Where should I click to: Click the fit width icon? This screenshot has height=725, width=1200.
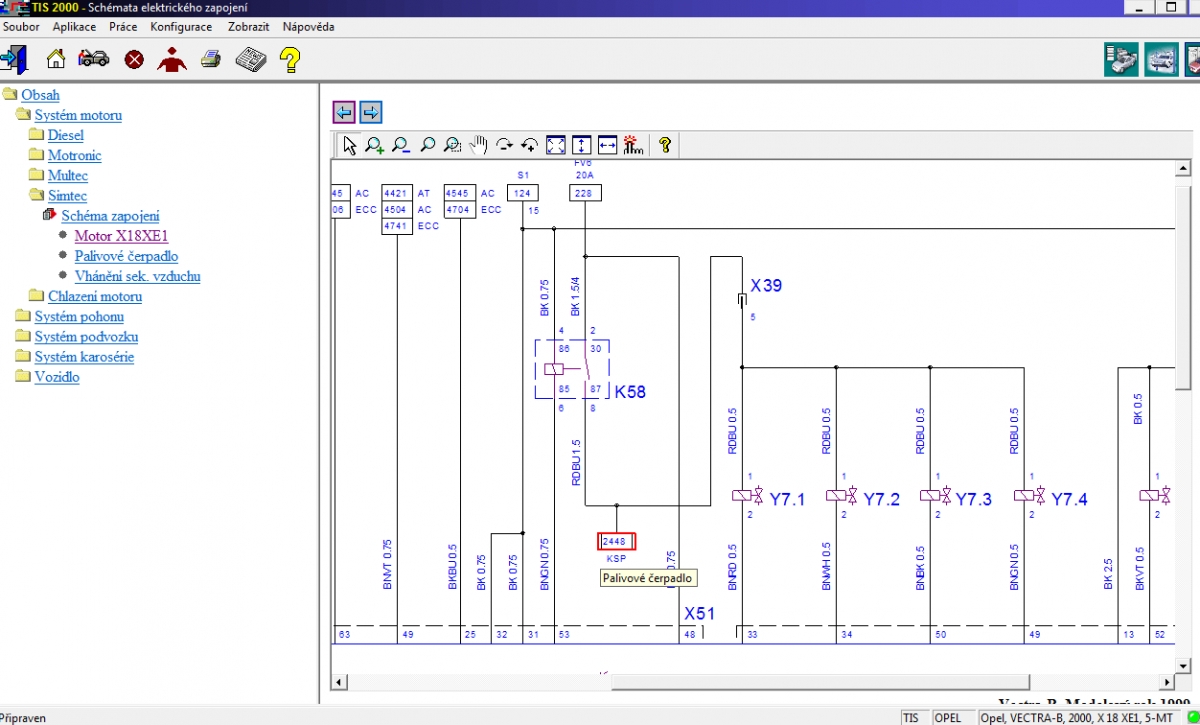[x=607, y=145]
